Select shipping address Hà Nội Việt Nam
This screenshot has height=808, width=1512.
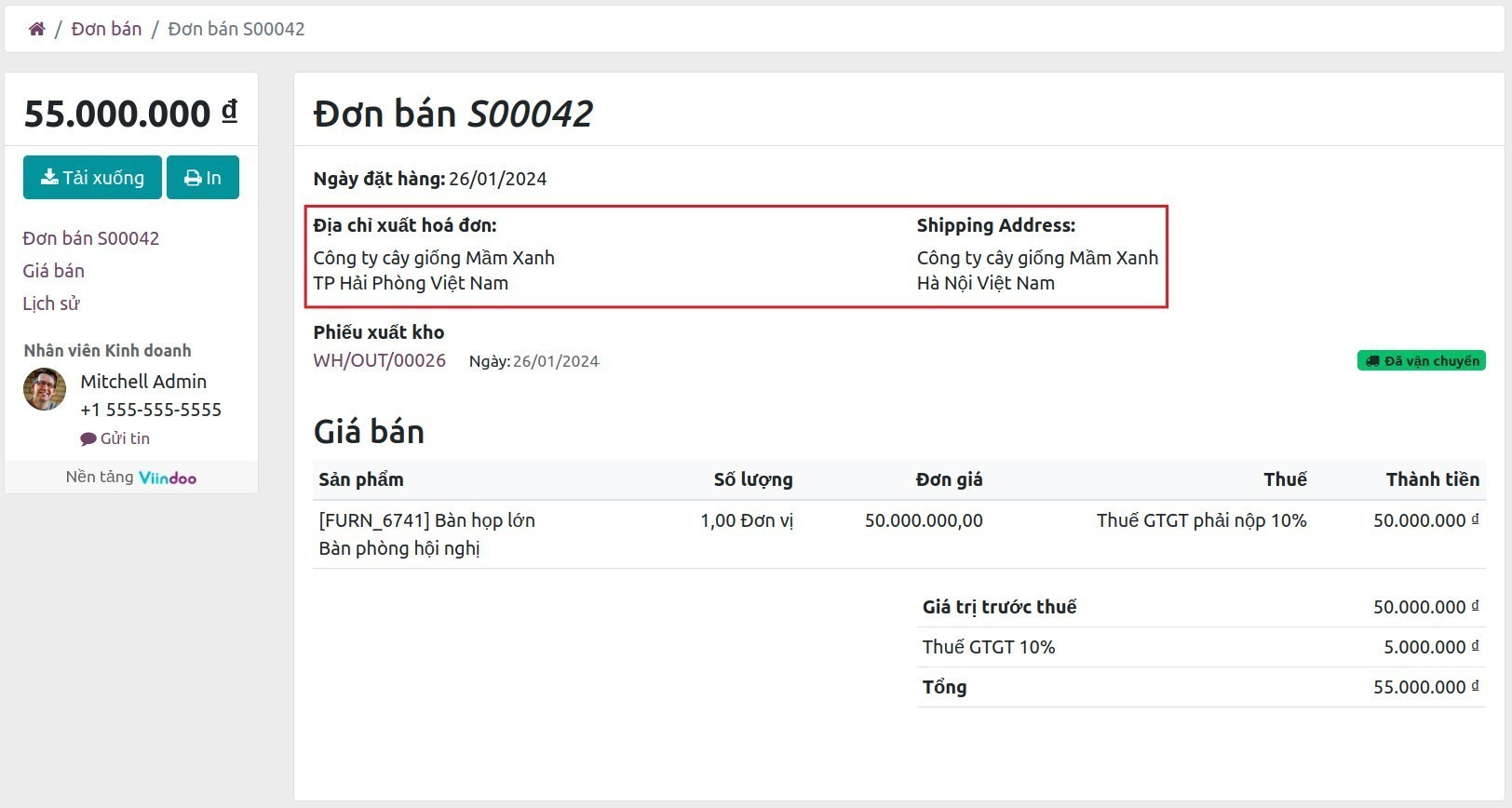click(986, 283)
